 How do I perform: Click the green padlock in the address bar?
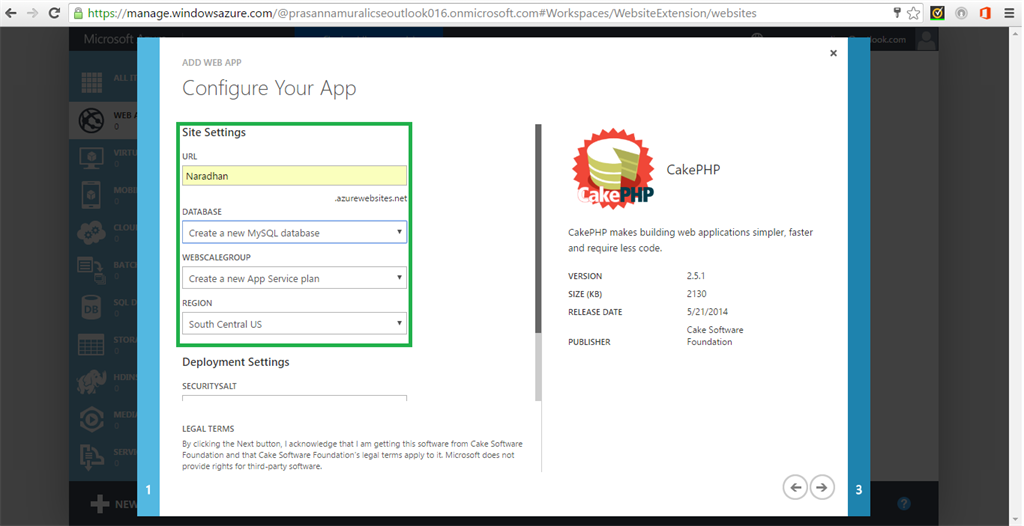(x=78, y=13)
